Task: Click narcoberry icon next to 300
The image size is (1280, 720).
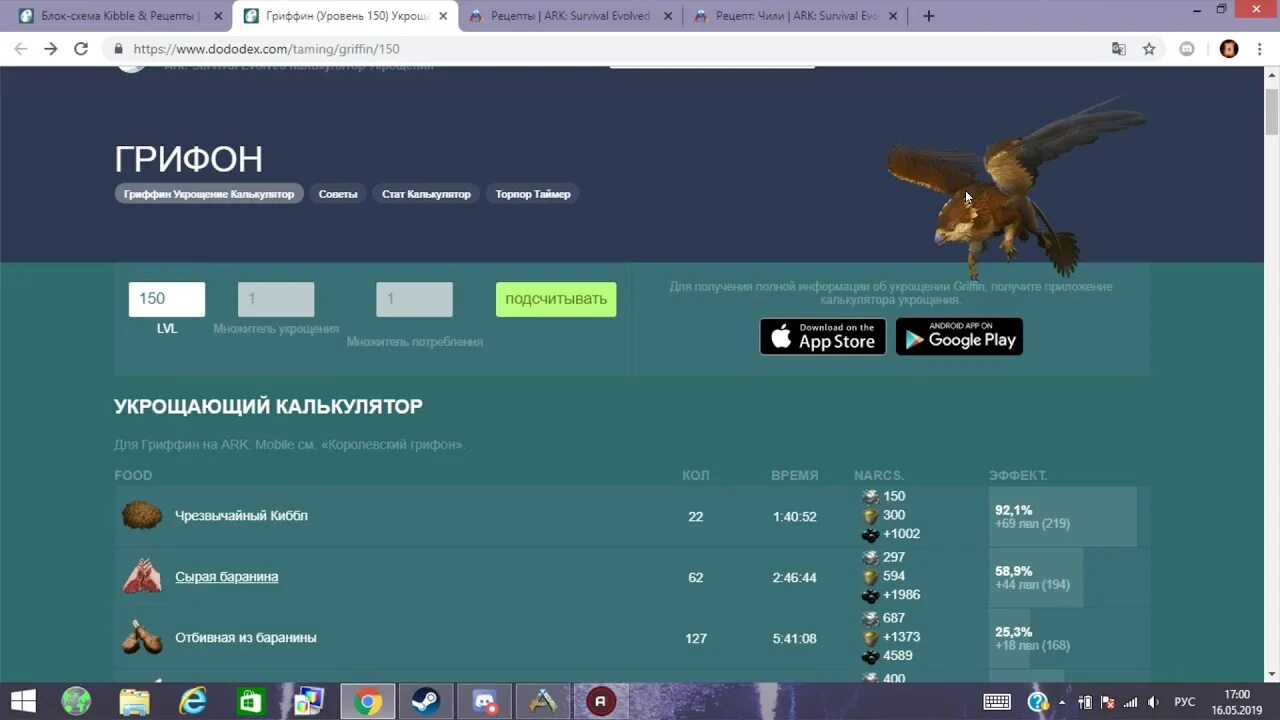Action: [x=870, y=516]
